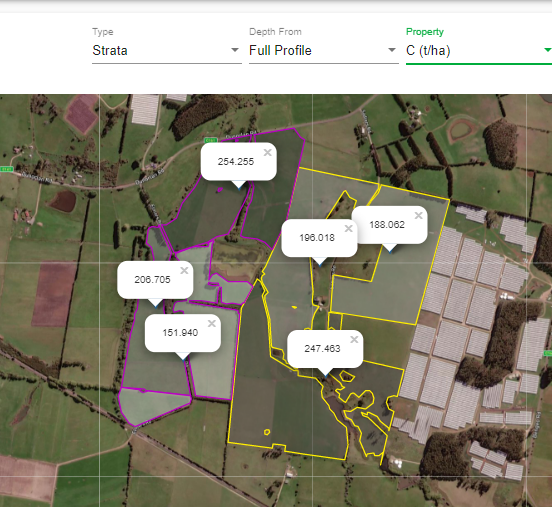Close the 196.018 value popup
The image size is (552, 507).
coord(349,229)
